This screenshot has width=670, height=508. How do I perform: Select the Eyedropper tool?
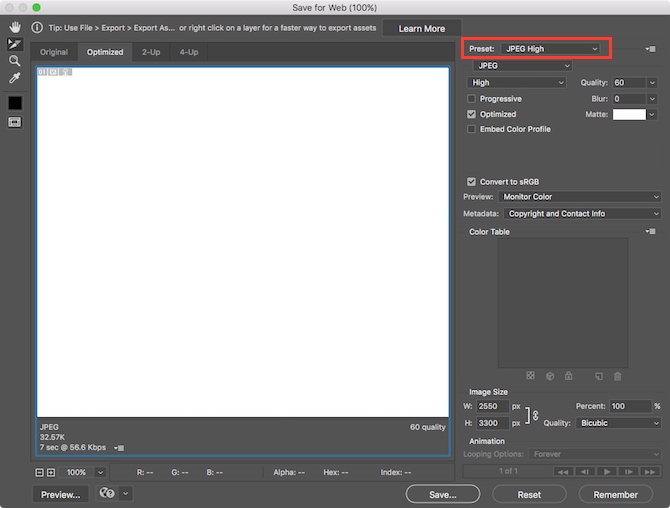tap(15, 78)
